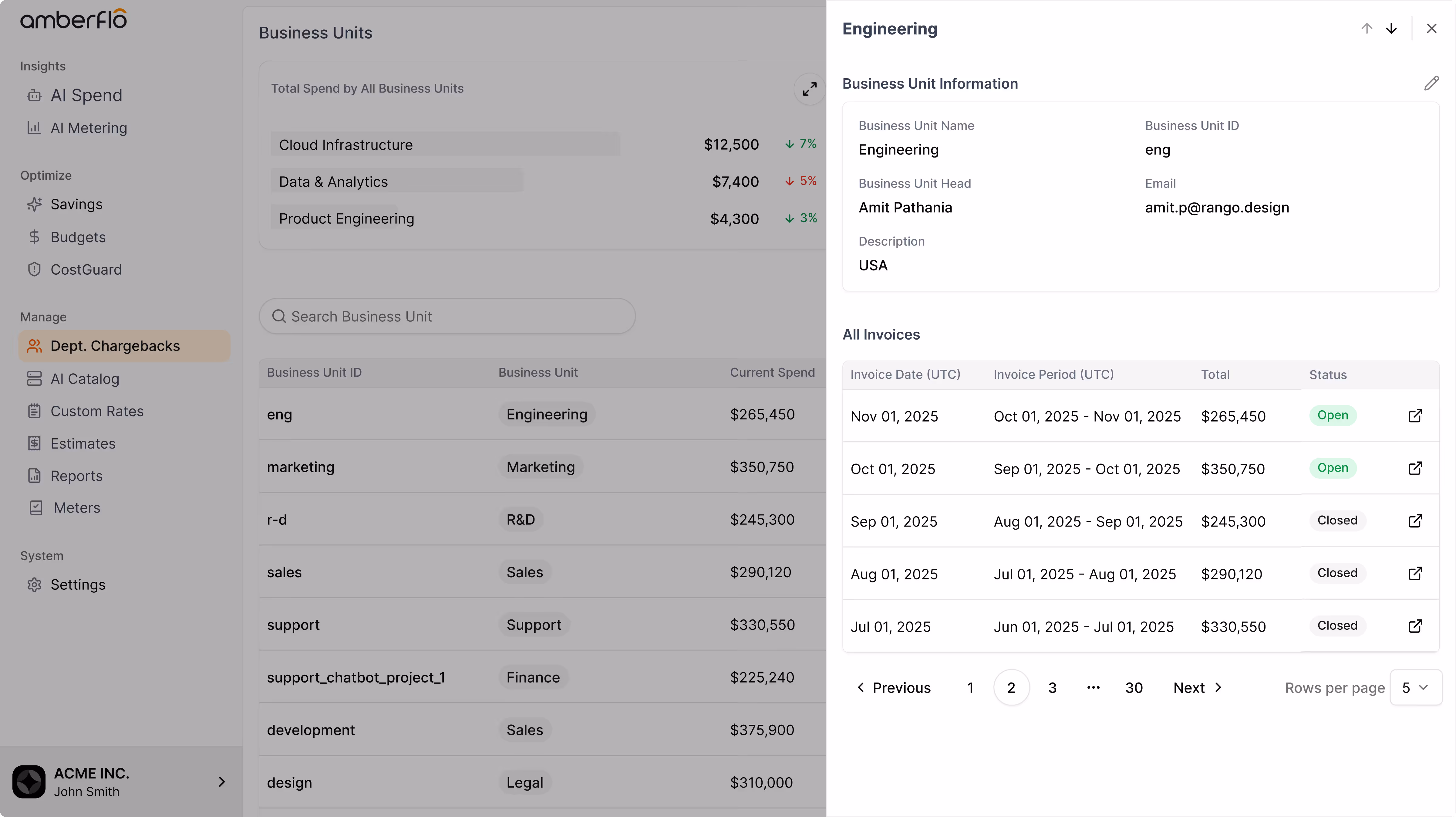Open the Sep 01, 2025 invoice external link

[1415, 521]
